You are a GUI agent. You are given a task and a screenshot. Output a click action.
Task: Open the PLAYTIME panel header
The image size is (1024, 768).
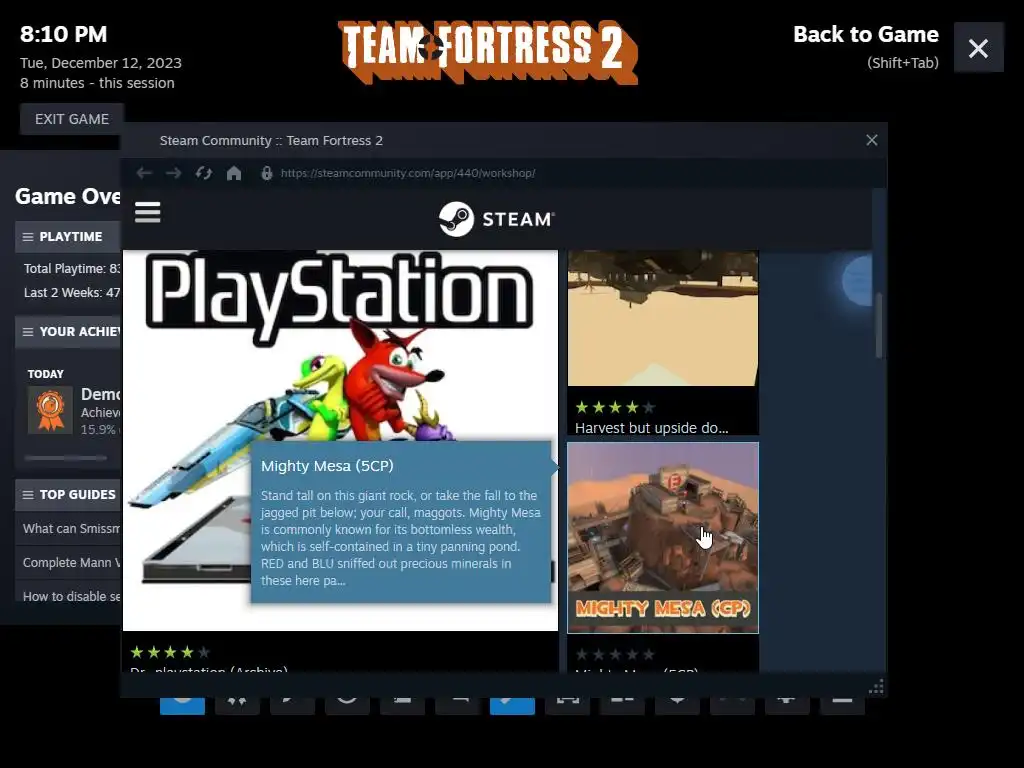[x=68, y=236]
